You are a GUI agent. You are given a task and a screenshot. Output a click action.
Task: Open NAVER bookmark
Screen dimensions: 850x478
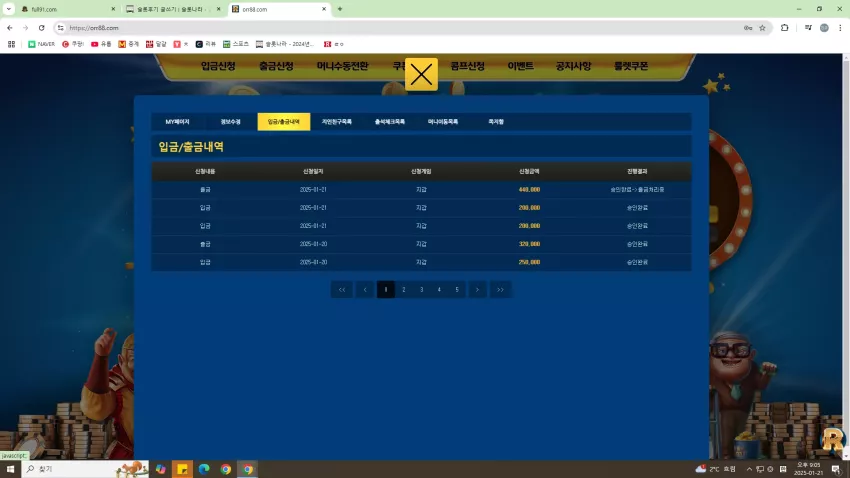pos(42,44)
